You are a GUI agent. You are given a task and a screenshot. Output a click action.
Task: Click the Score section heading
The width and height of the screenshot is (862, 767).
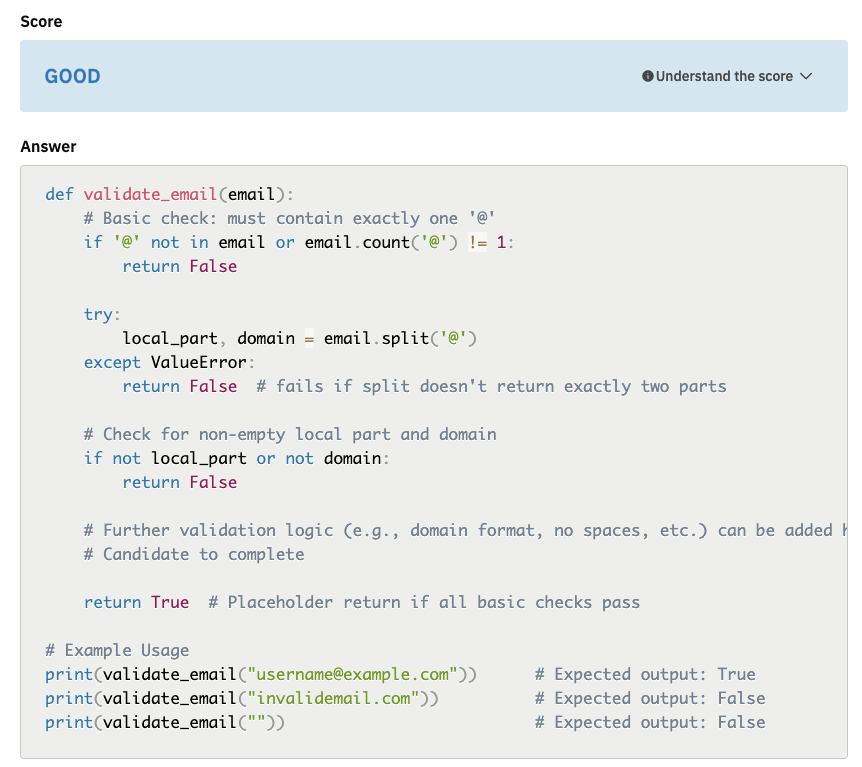[40, 21]
